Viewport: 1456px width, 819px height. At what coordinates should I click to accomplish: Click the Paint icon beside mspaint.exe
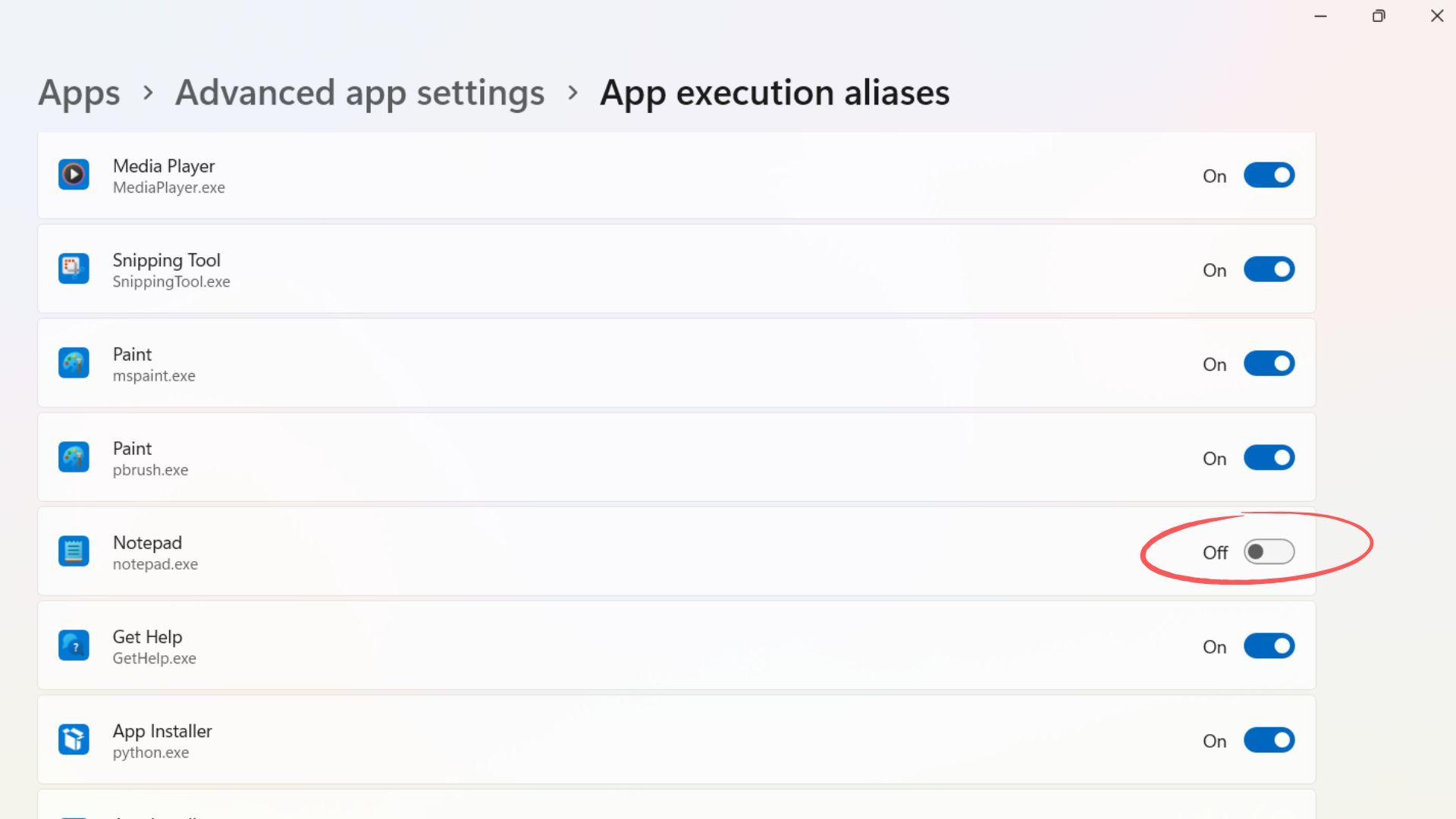(x=74, y=363)
